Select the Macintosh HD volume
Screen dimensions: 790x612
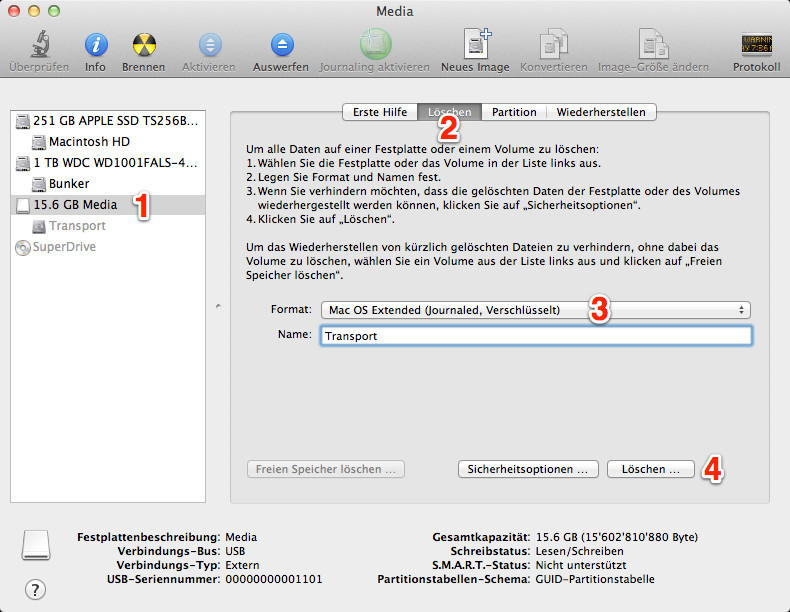108,142
